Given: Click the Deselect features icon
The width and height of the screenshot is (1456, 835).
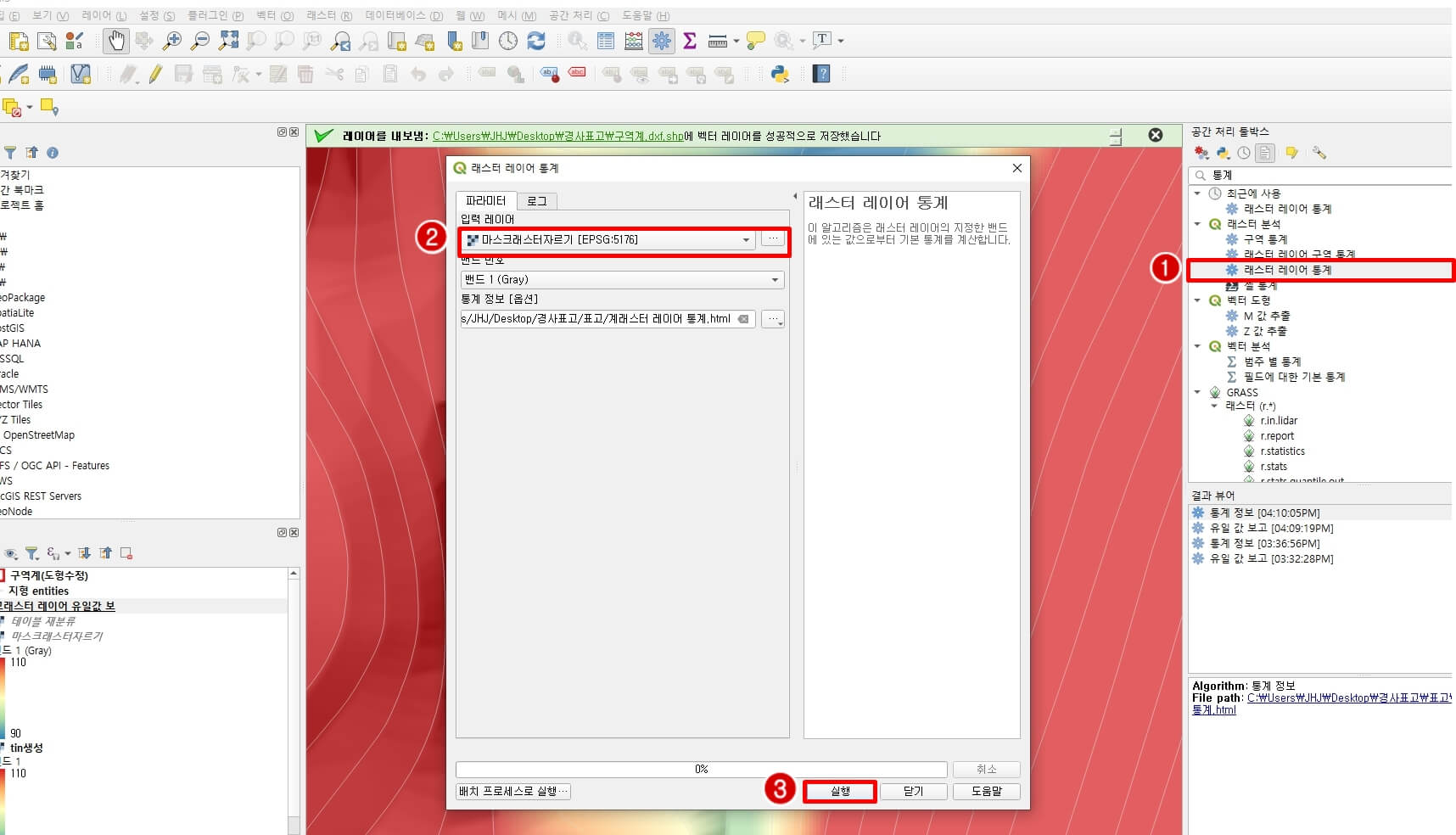Looking at the screenshot, I should [x=12, y=108].
